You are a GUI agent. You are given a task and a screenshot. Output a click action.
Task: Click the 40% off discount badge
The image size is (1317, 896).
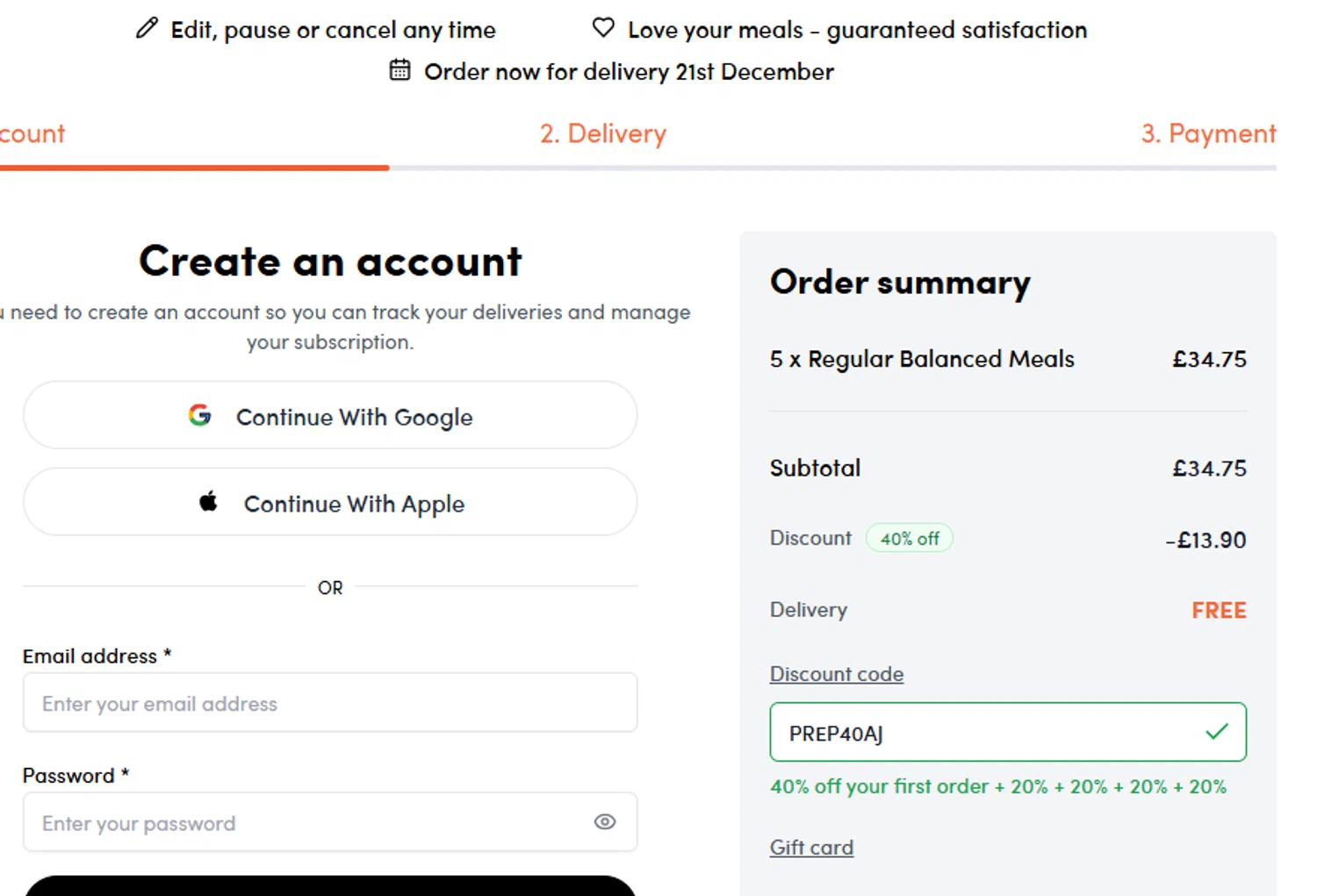[x=909, y=538]
